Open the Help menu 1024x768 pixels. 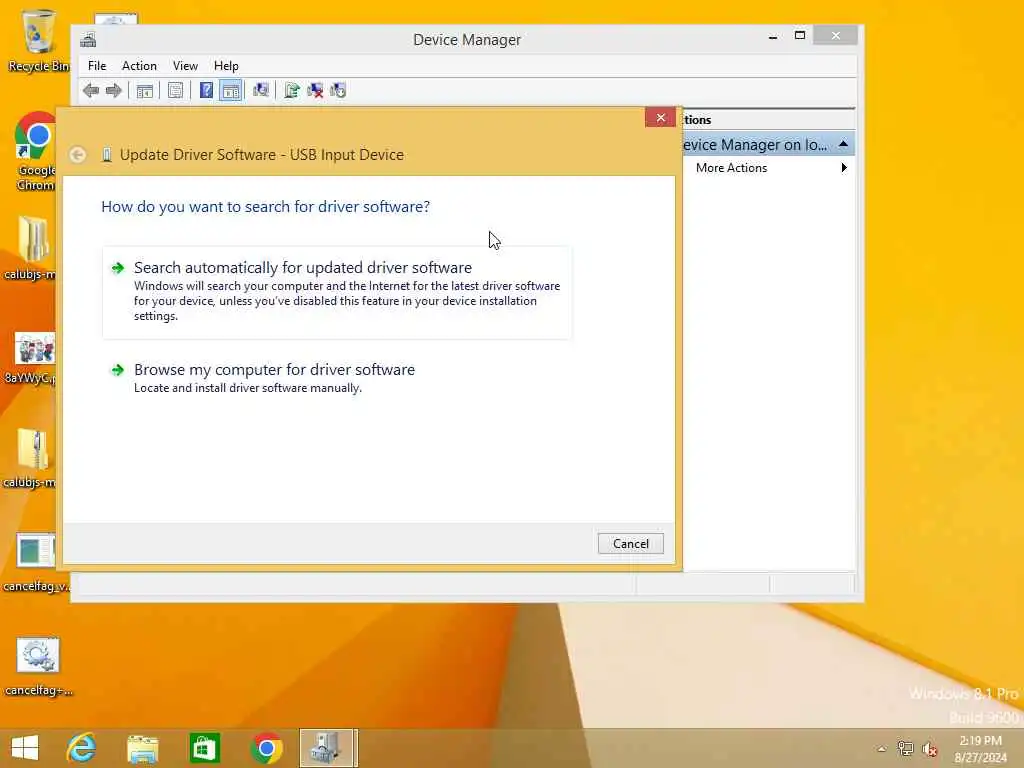tap(226, 66)
